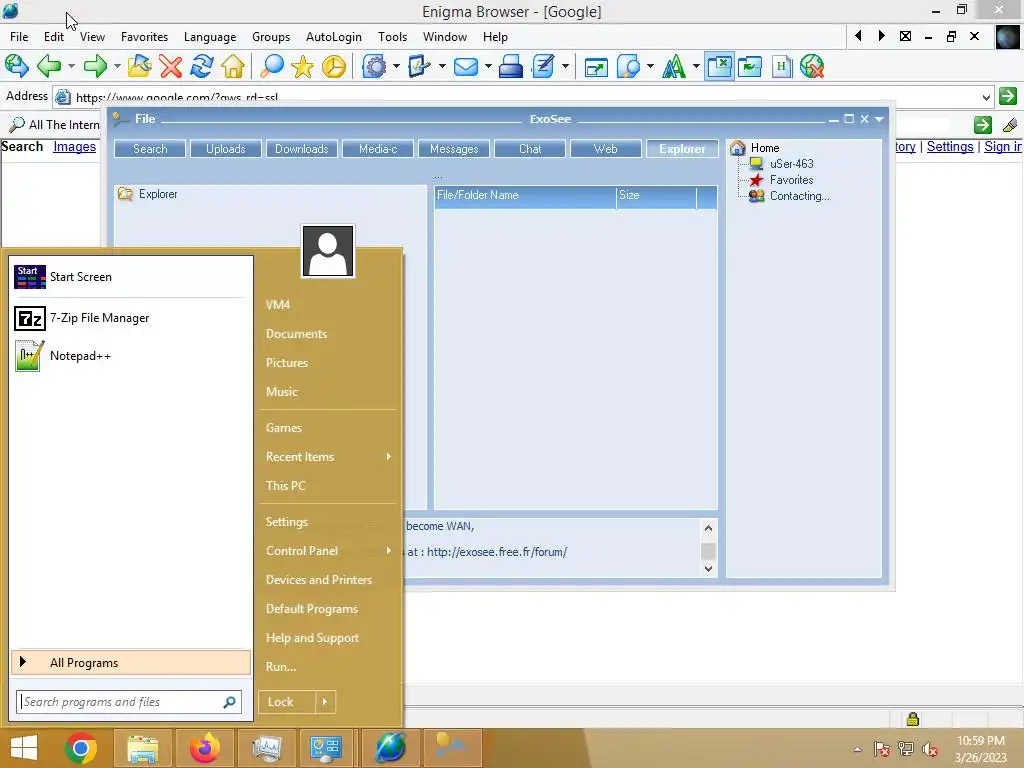The width and height of the screenshot is (1024, 768).
Task: Click the highlighter pen icon
Action: pyautogui.click(x=1010, y=125)
